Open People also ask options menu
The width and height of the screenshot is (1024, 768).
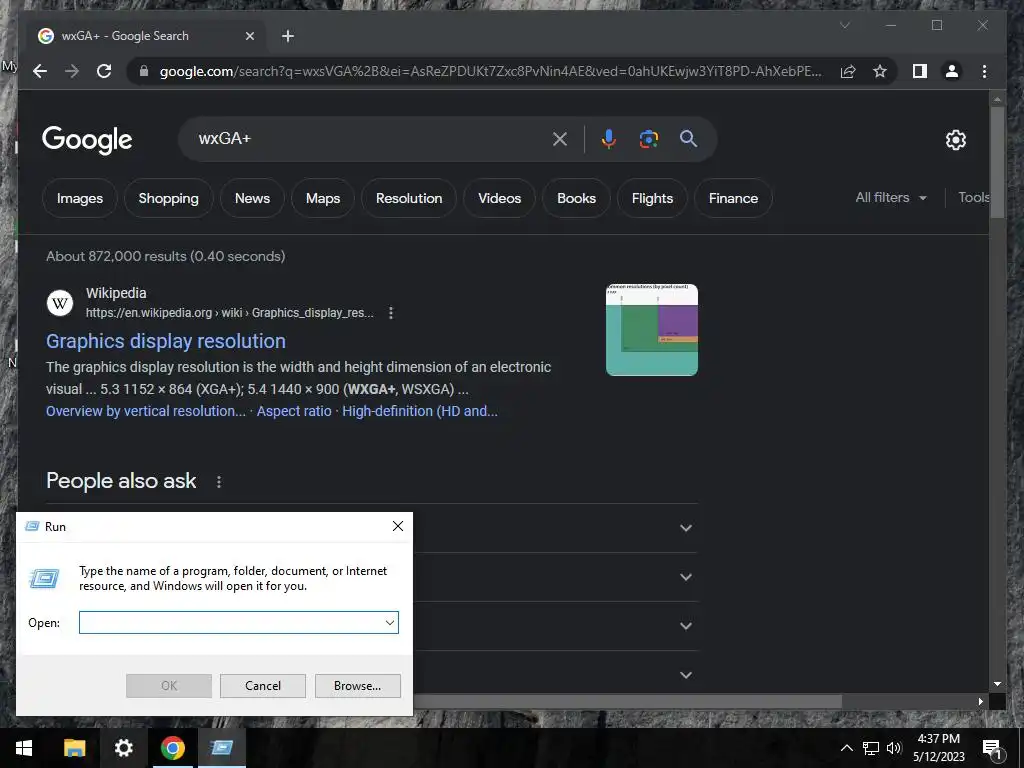click(x=219, y=482)
